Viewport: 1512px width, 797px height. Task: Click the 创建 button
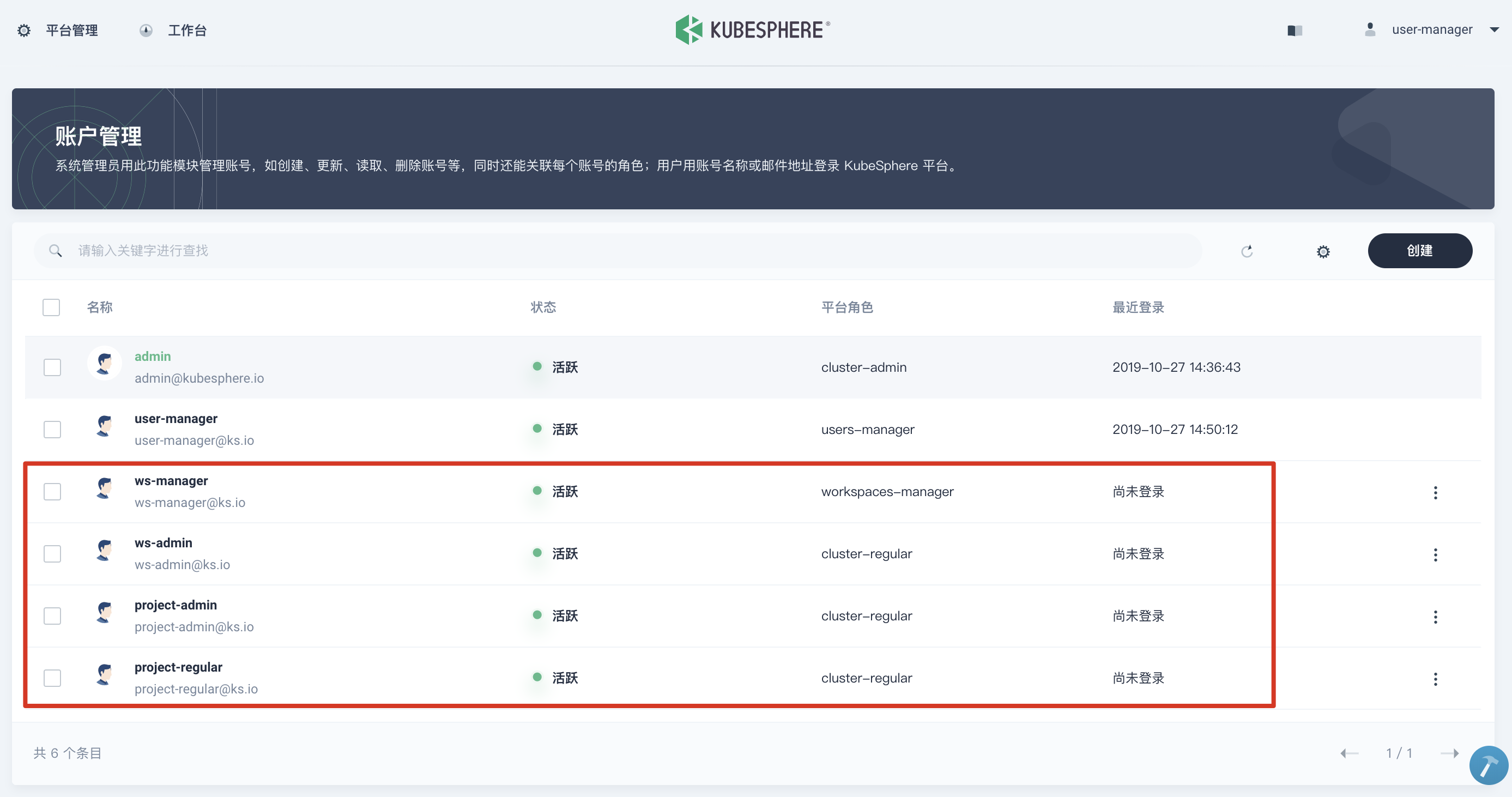1420,251
